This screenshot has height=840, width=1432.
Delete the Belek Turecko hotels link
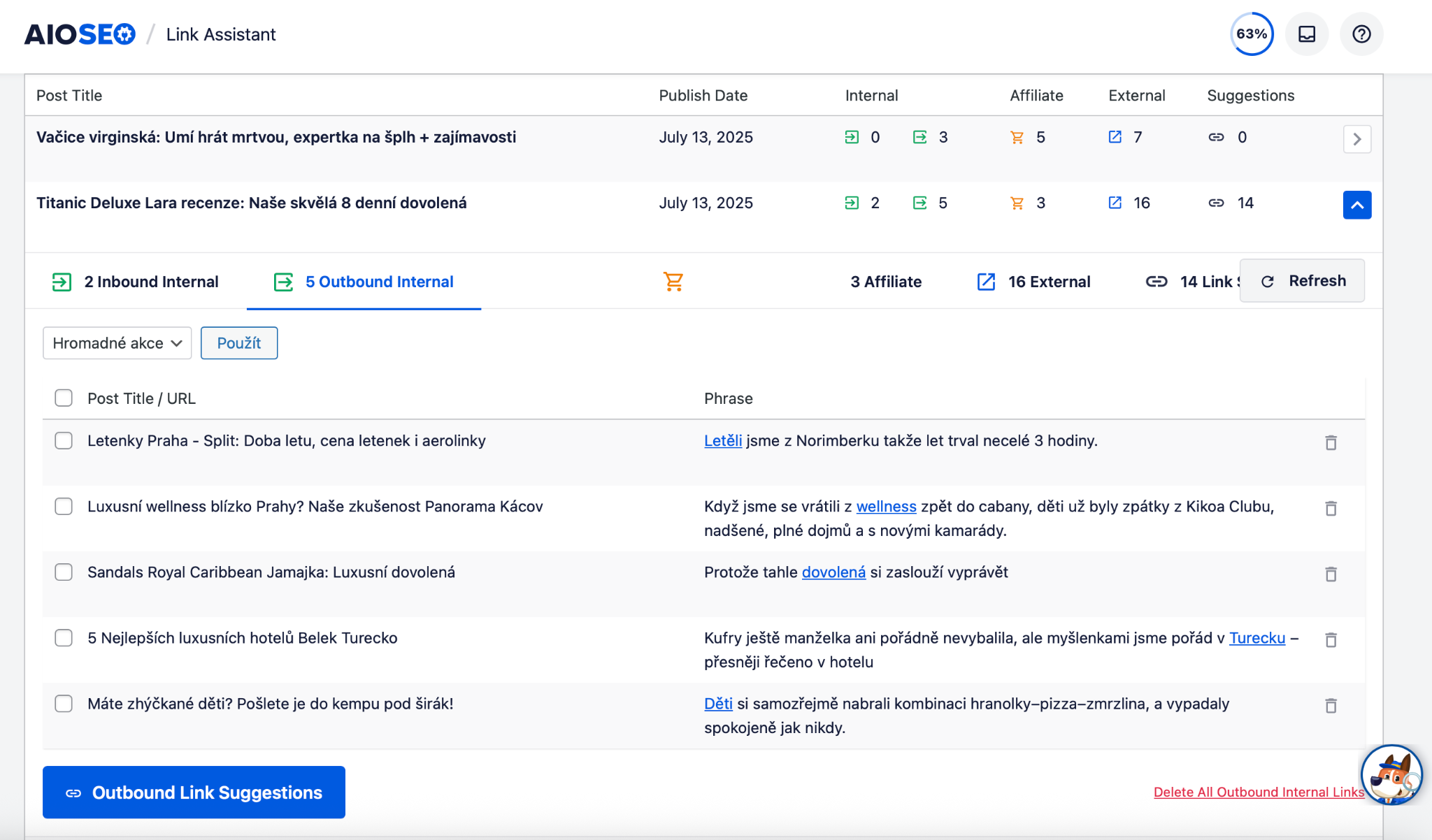[x=1331, y=639]
